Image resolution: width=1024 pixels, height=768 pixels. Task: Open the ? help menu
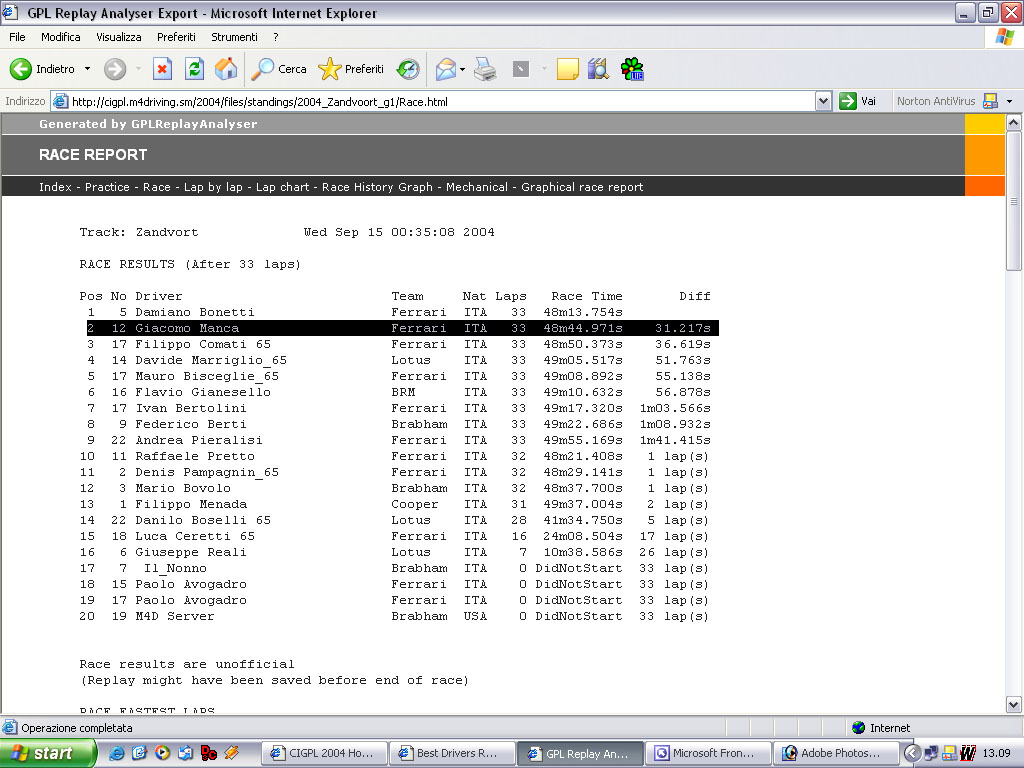click(x=276, y=37)
